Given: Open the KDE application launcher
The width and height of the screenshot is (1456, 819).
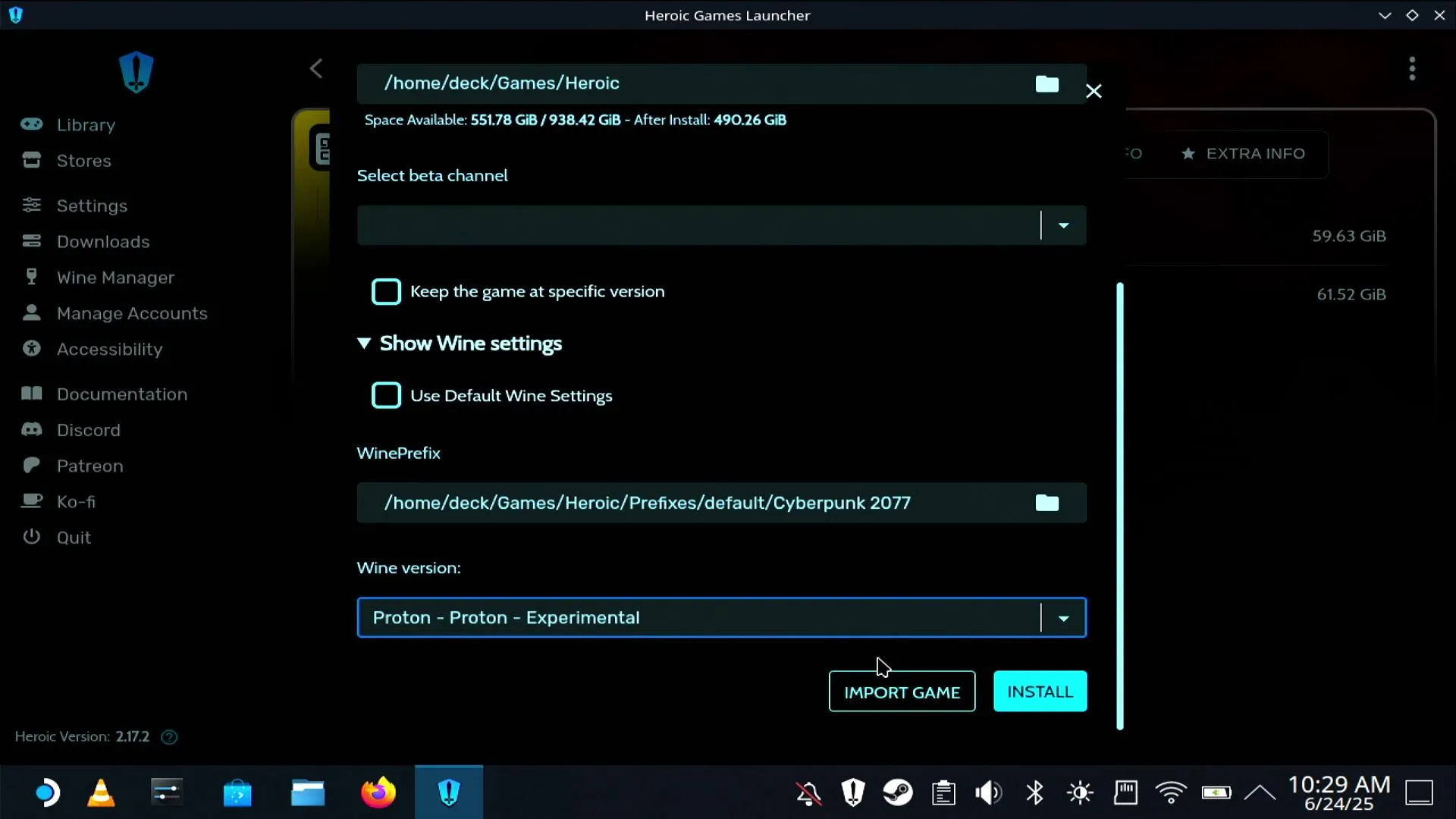Looking at the screenshot, I should pyautogui.click(x=46, y=792).
